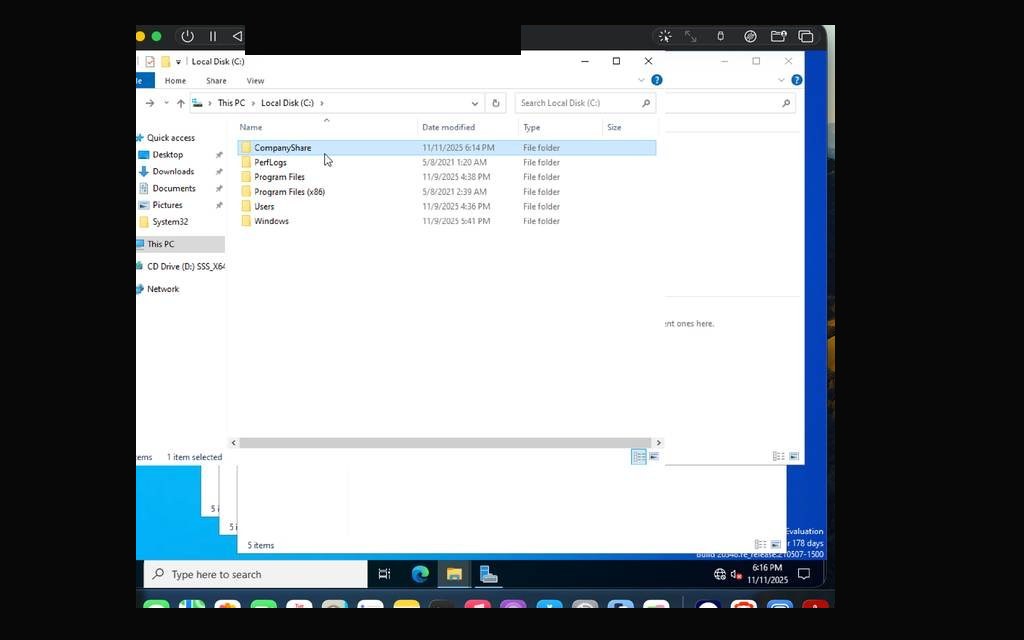Click the horizontal scrollbar right arrow
This screenshot has width=1024, height=640.
pos(658,443)
